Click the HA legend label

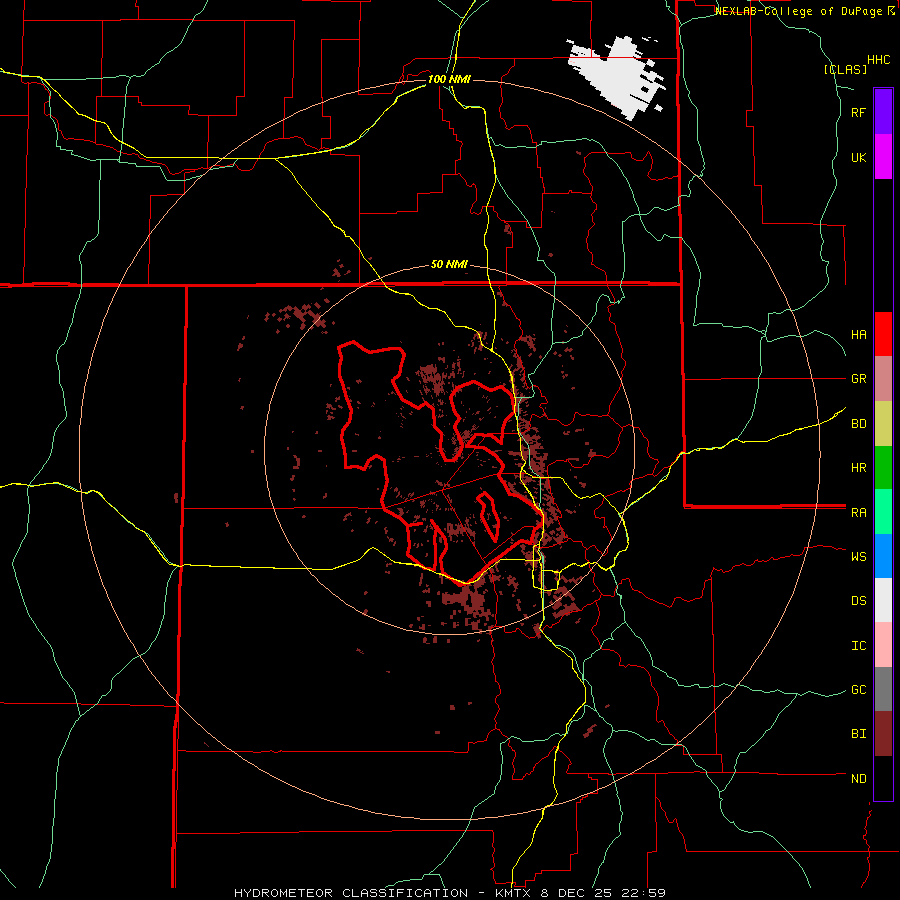pos(858,335)
